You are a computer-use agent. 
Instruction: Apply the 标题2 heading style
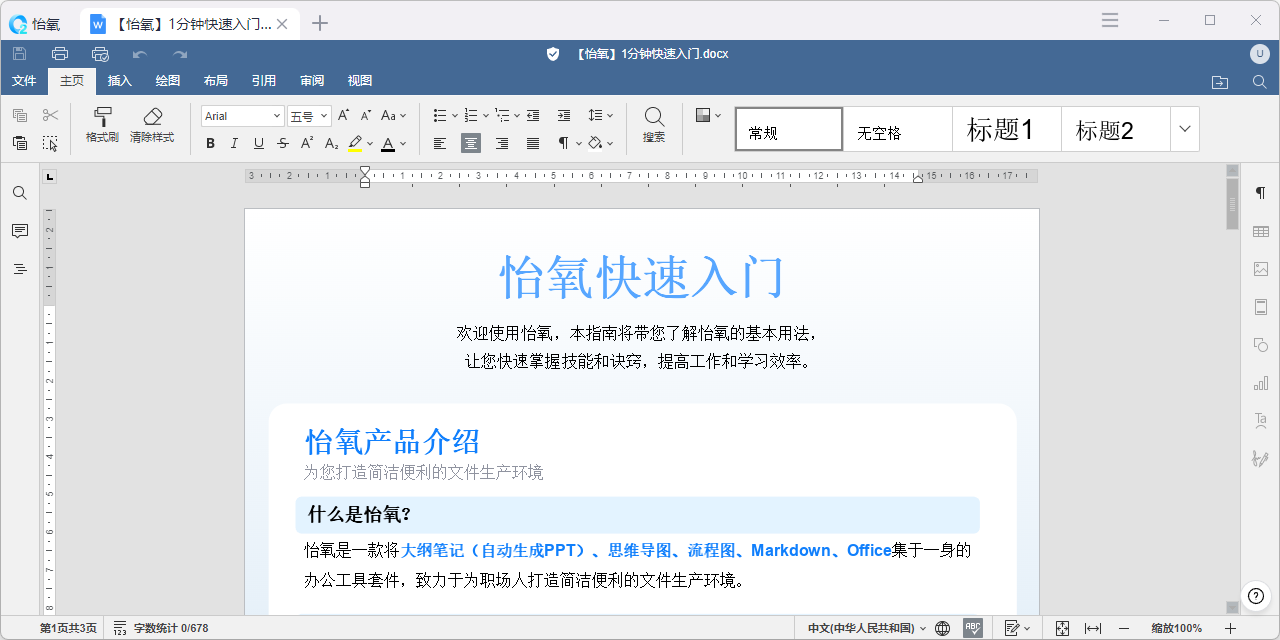coord(1115,129)
